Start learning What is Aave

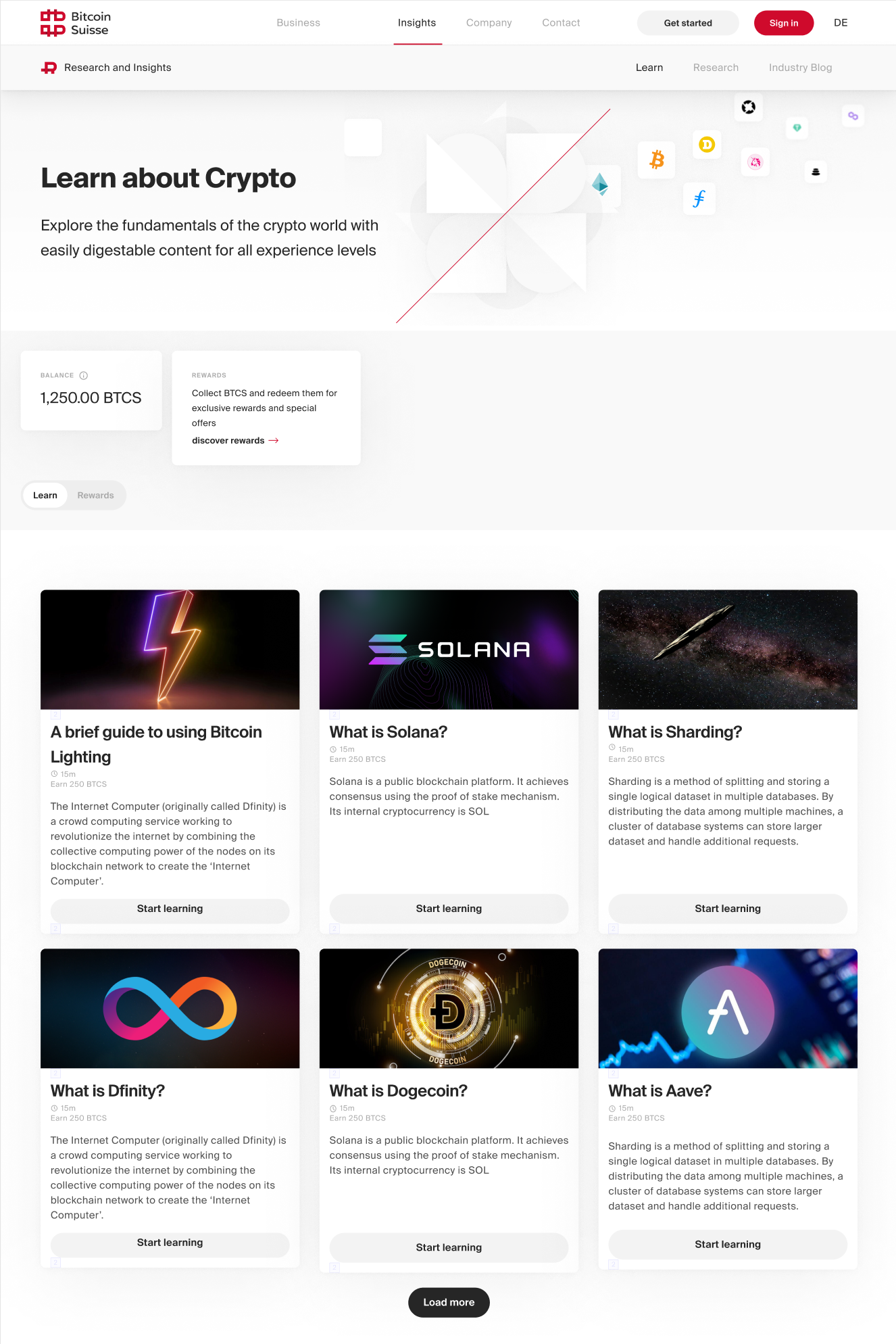[x=728, y=1245]
